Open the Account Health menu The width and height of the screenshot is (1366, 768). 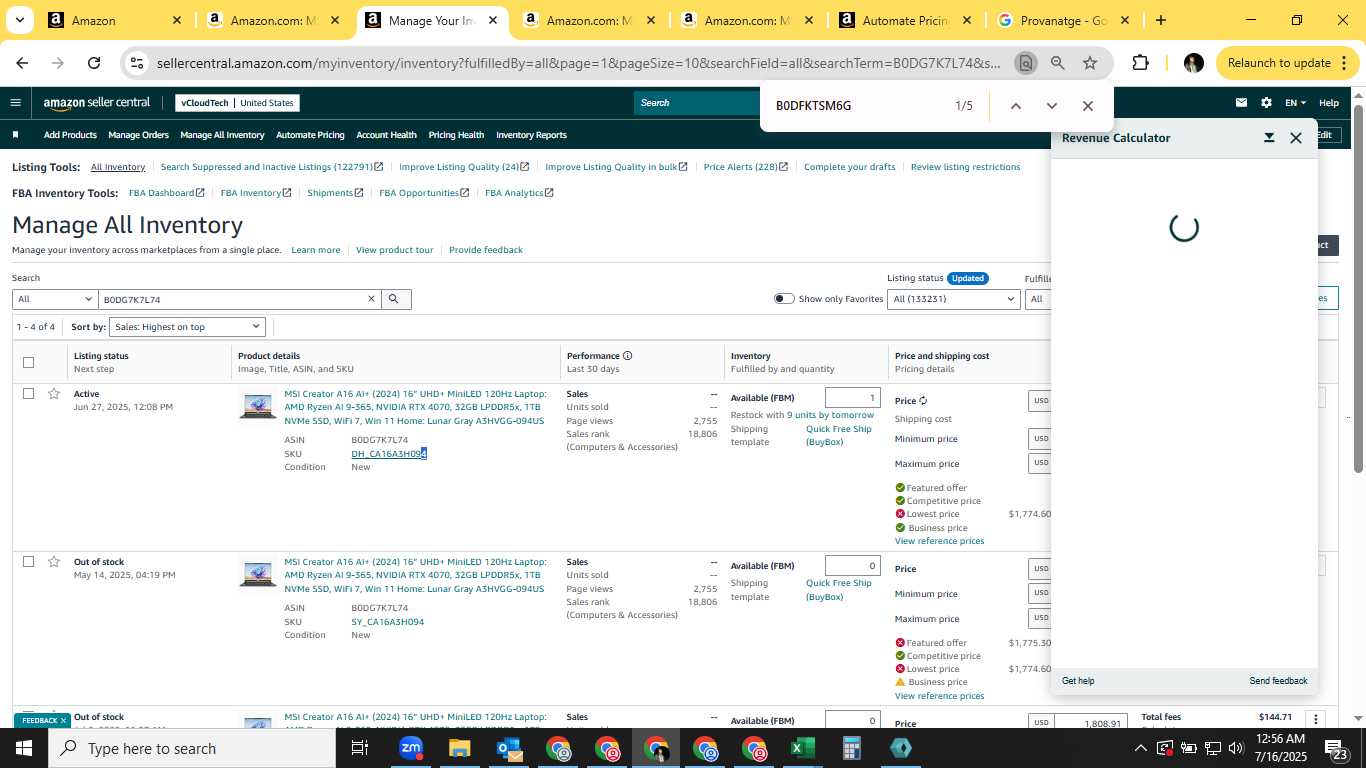coord(386,135)
